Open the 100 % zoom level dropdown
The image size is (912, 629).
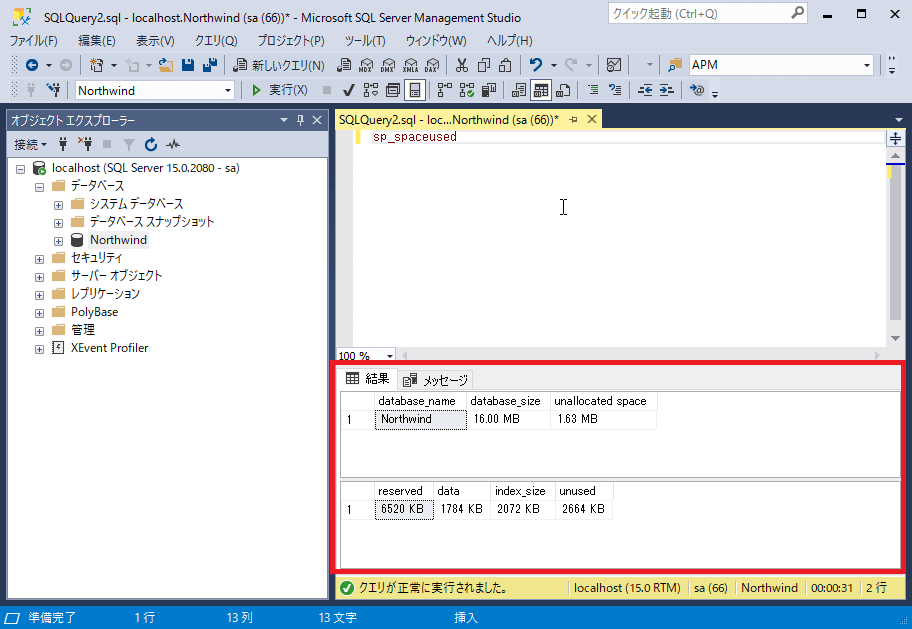click(389, 355)
